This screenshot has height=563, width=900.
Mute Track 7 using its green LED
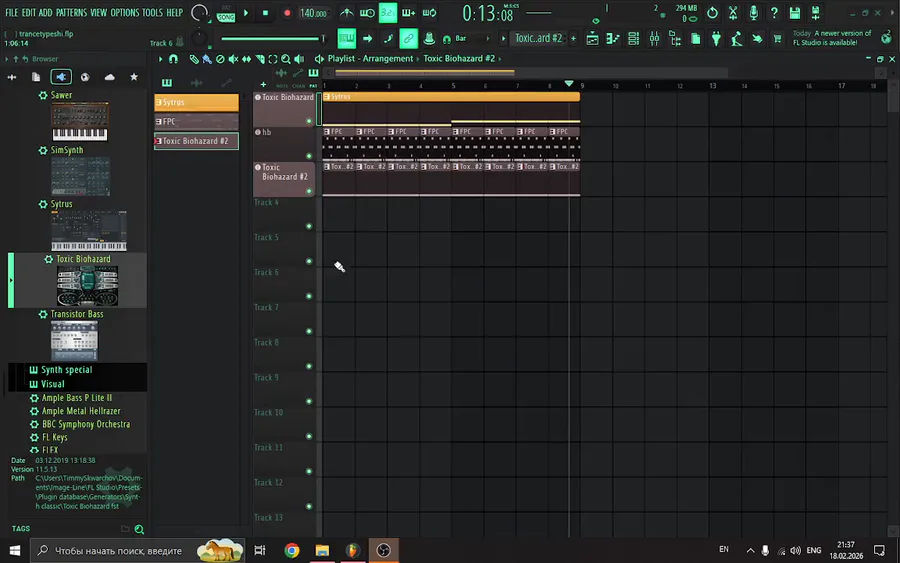point(309,331)
